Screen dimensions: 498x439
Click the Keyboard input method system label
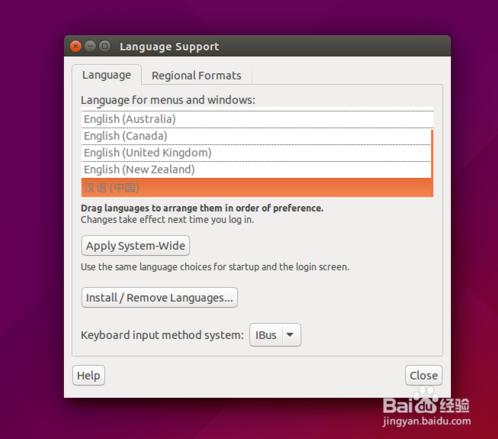click(162, 335)
